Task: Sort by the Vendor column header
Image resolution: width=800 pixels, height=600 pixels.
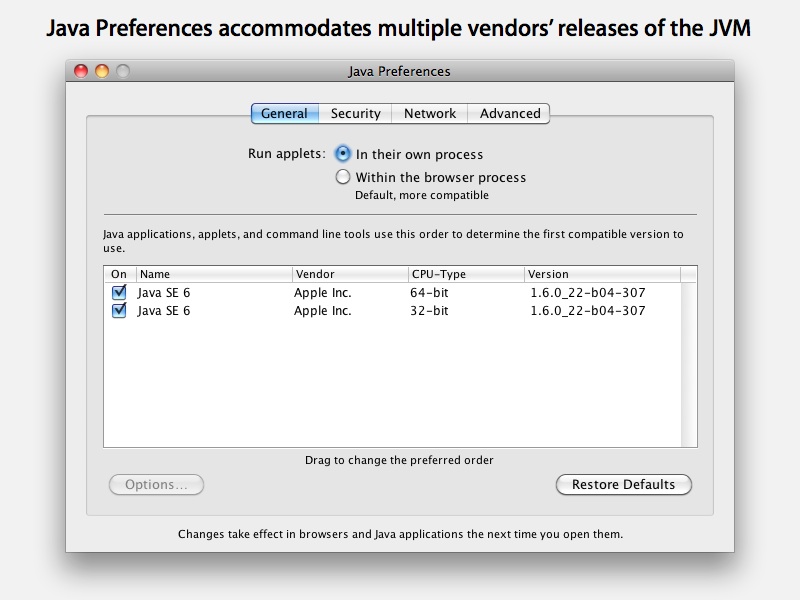Action: pos(351,274)
